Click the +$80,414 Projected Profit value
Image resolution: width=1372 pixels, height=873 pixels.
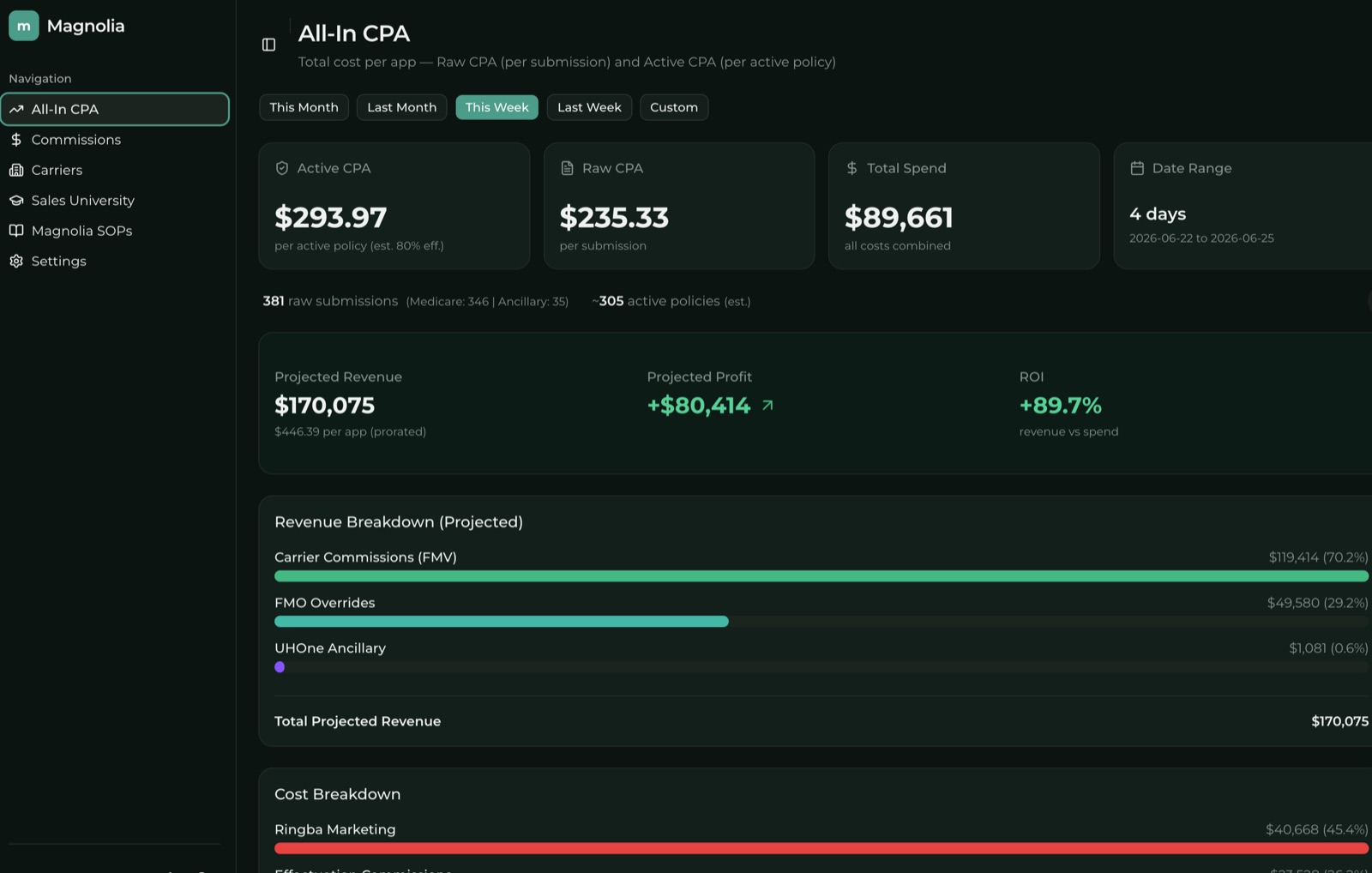click(x=698, y=405)
